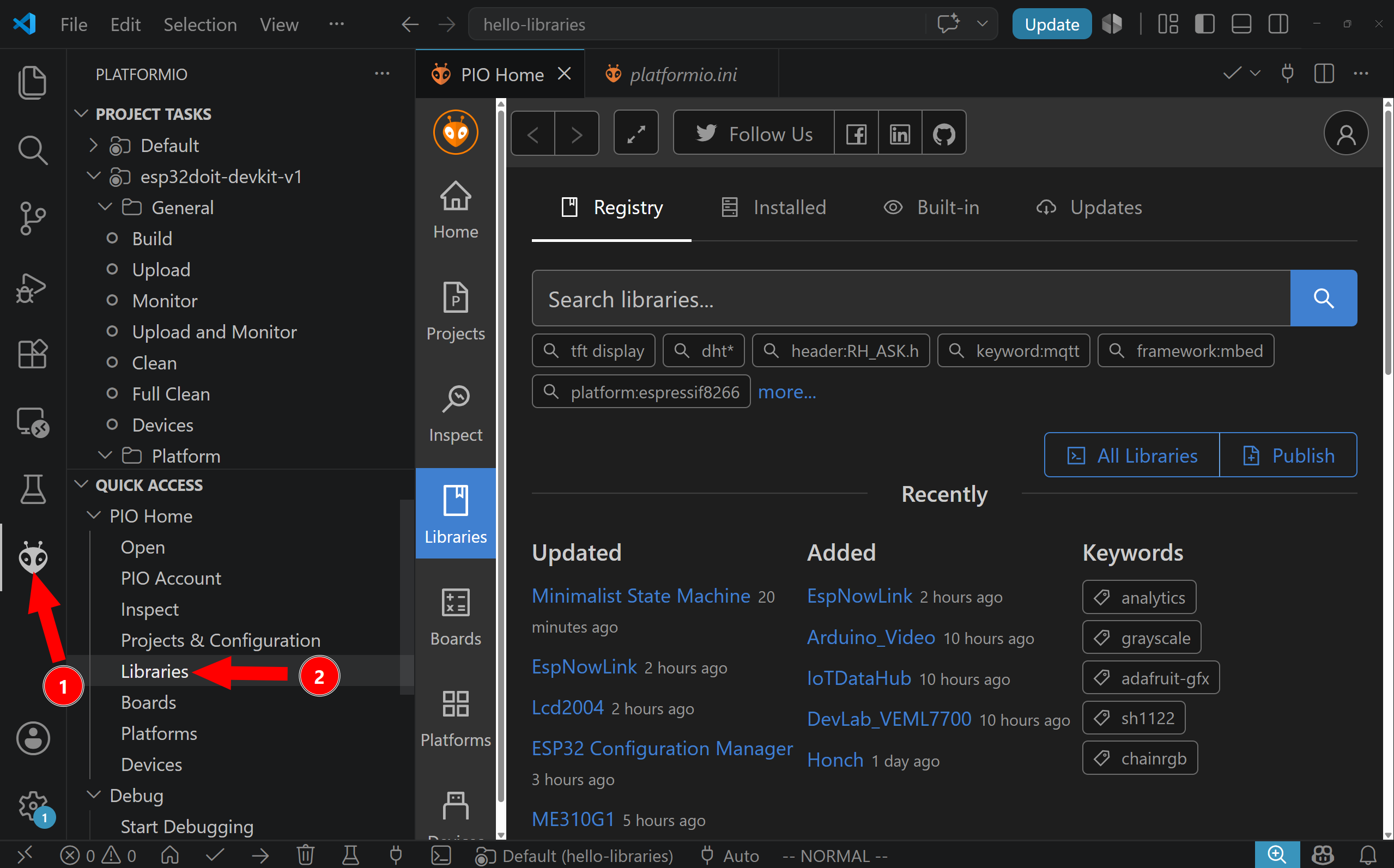This screenshot has width=1394, height=868.
Task: Go to Boards in PIO sidebar
Action: pyautogui.click(x=456, y=617)
